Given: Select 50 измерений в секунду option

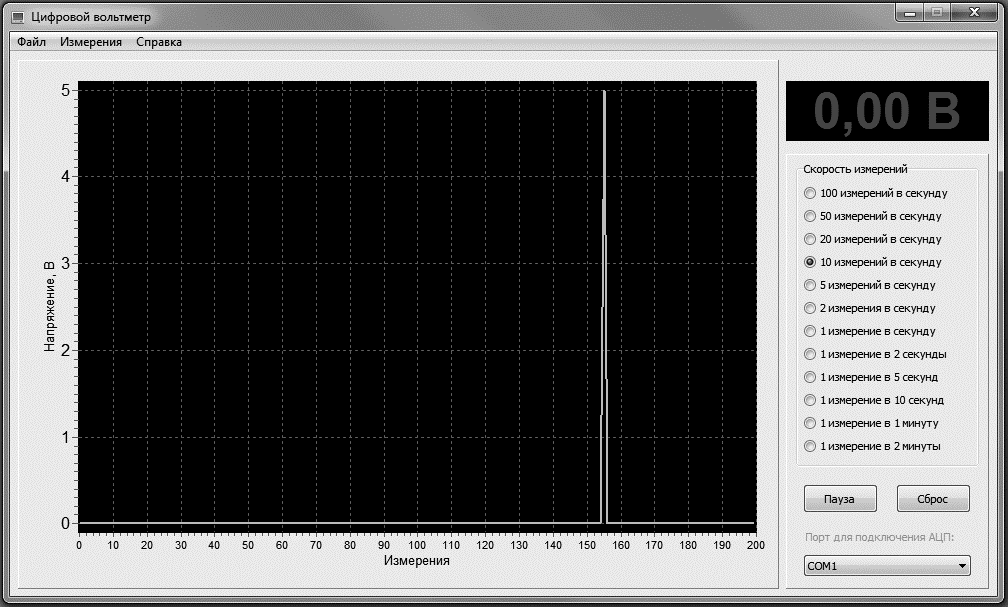Looking at the screenshot, I should [x=872, y=216].
